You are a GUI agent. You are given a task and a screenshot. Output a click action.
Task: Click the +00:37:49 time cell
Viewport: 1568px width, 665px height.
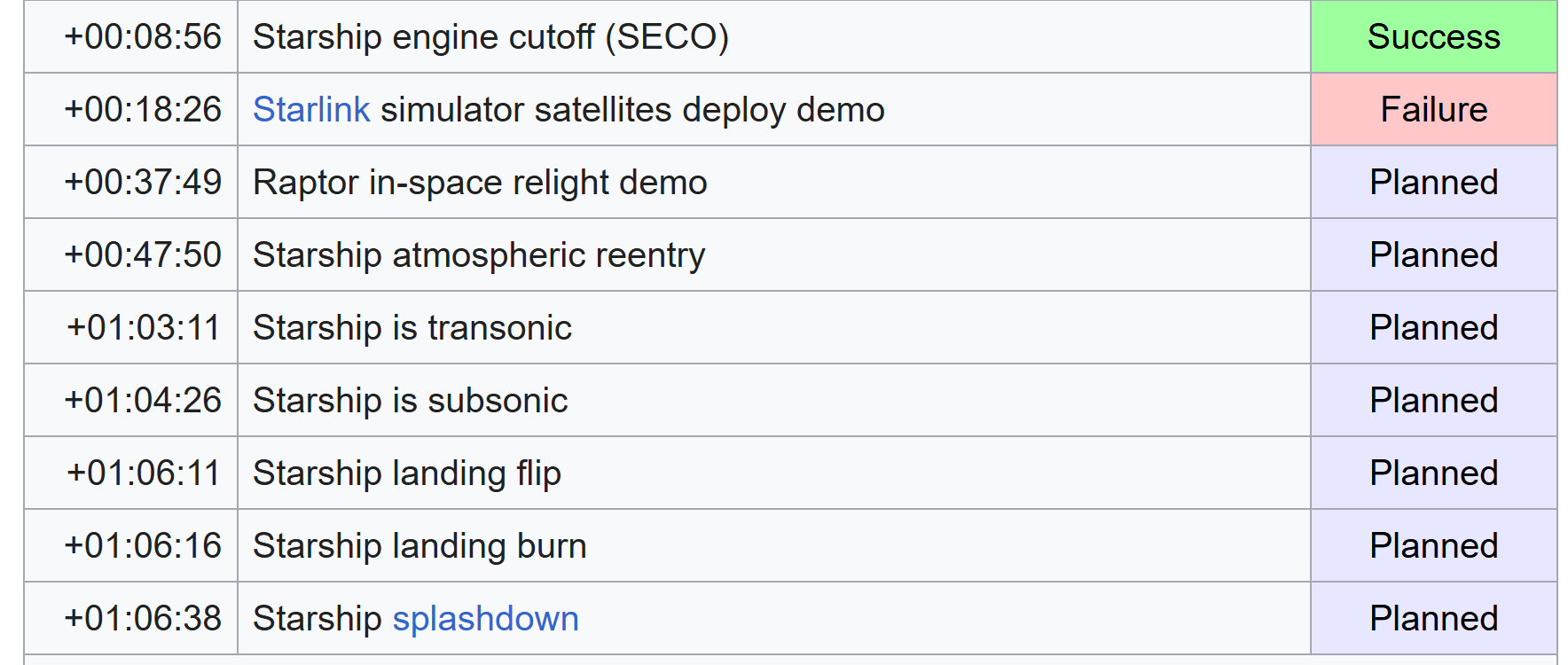click(x=131, y=183)
